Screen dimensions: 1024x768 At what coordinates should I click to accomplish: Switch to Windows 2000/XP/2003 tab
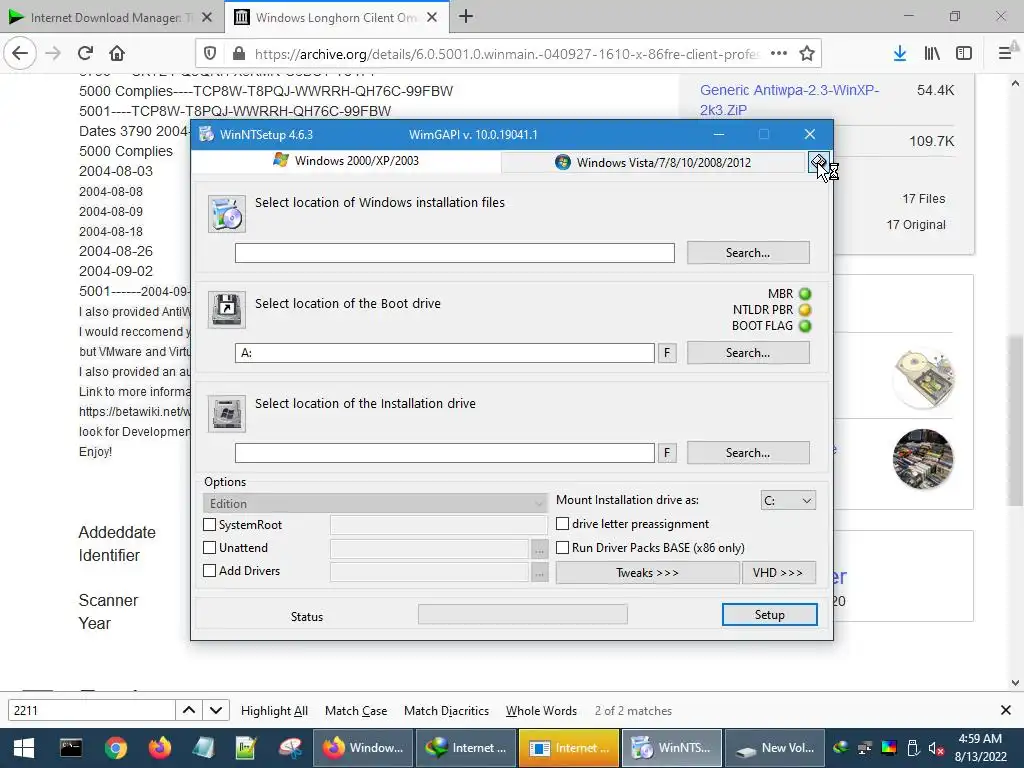coord(346,161)
